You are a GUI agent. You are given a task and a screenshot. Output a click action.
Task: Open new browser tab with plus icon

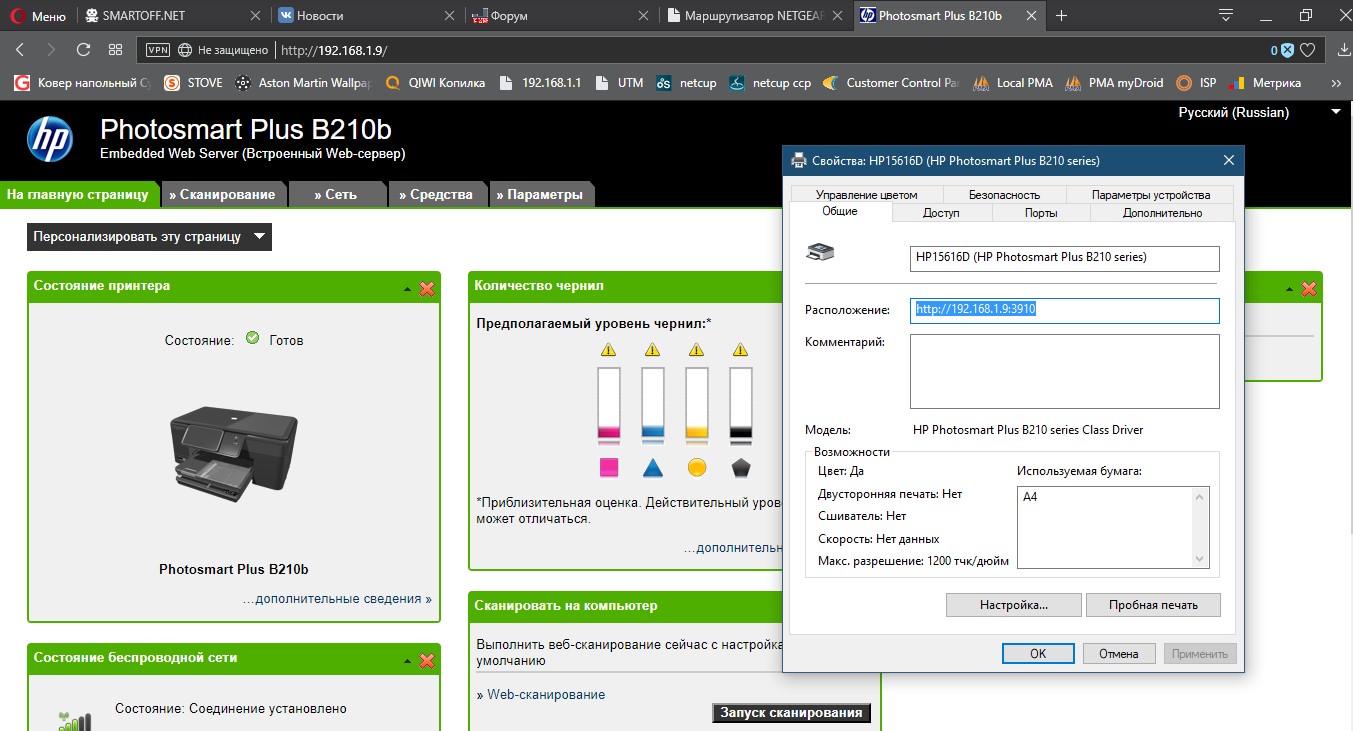point(1061,16)
